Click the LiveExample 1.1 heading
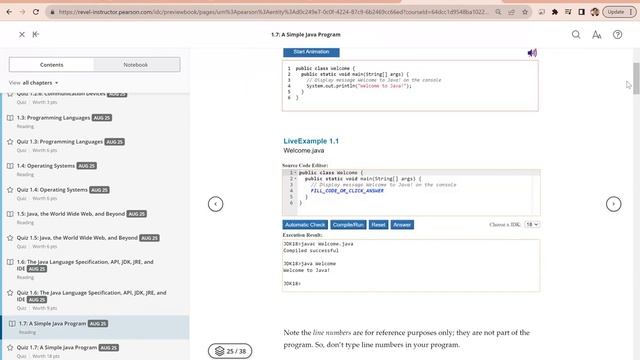 311,141
